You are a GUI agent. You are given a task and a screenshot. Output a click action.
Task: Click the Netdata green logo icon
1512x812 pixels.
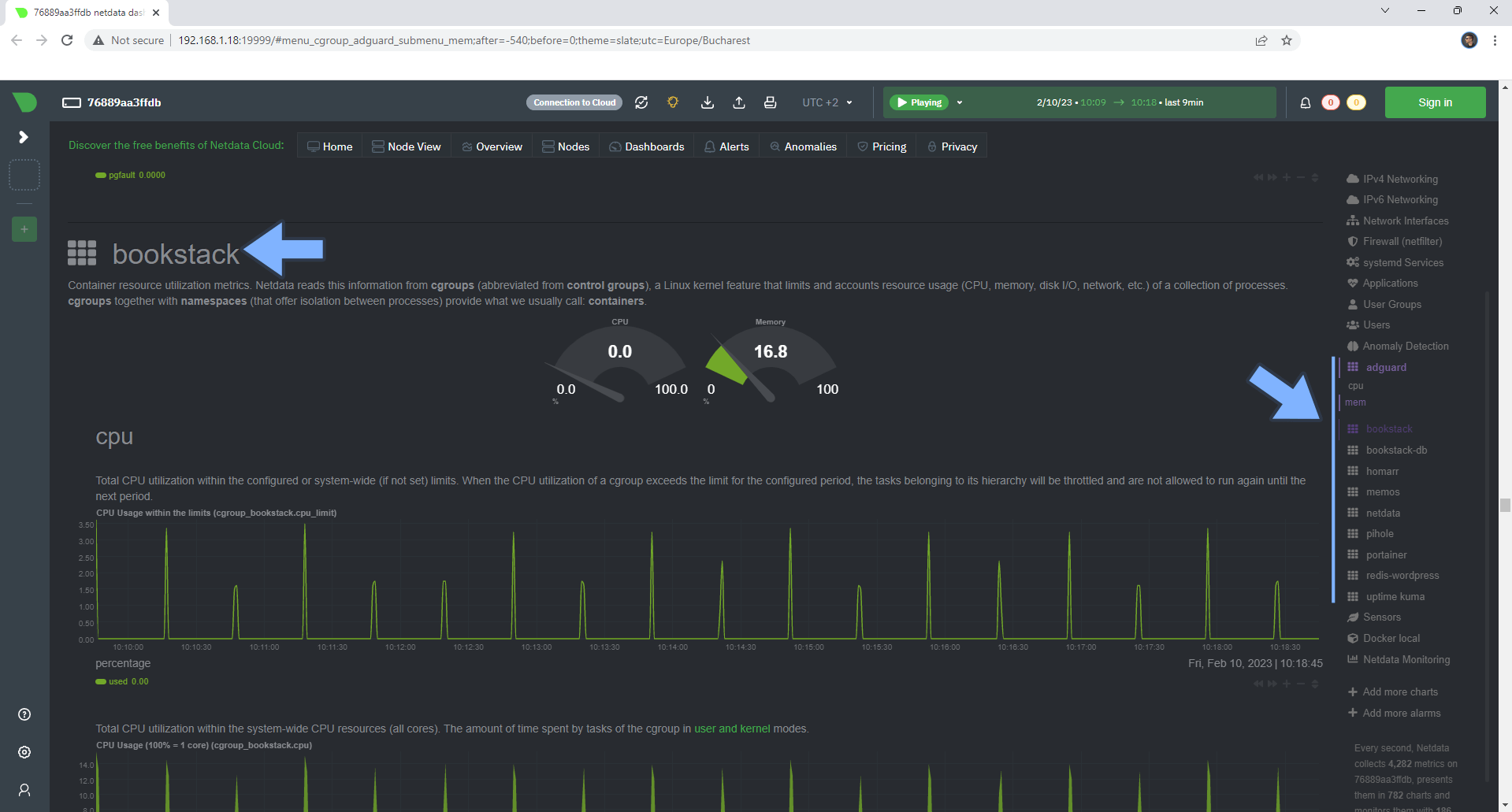point(24,102)
